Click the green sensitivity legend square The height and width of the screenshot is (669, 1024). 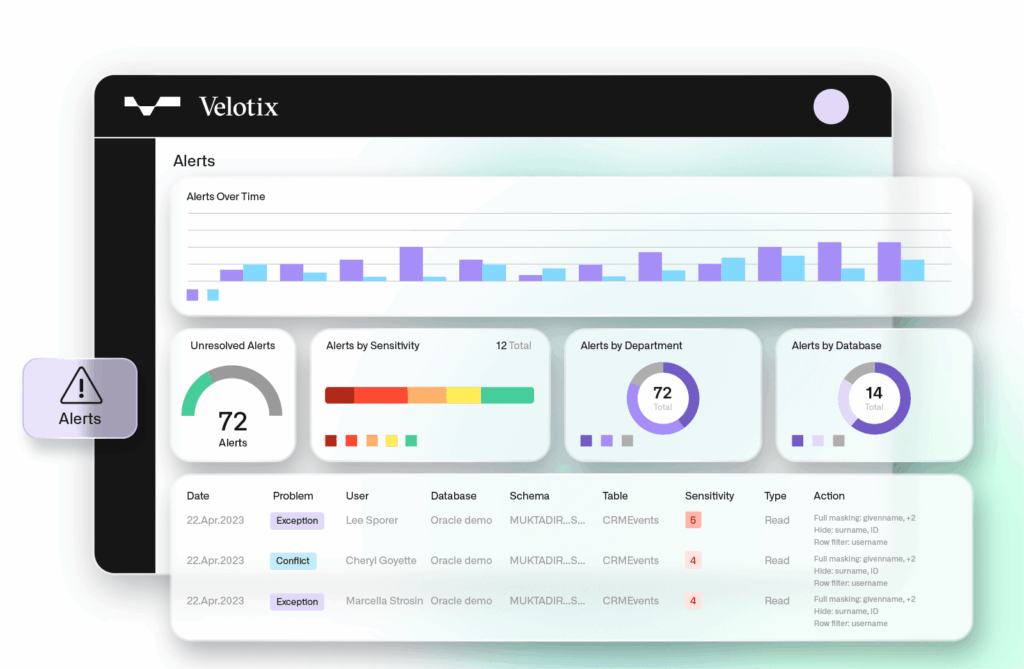[x=411, y=441]
